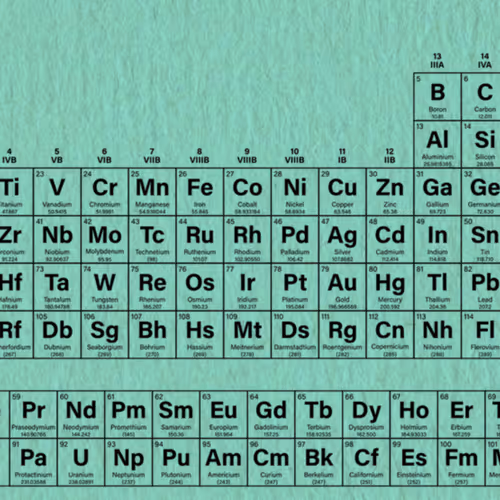Open the Bohrium (Bh) element cell
This screenshot has width=500, height=500.
(x=152, y=335)
